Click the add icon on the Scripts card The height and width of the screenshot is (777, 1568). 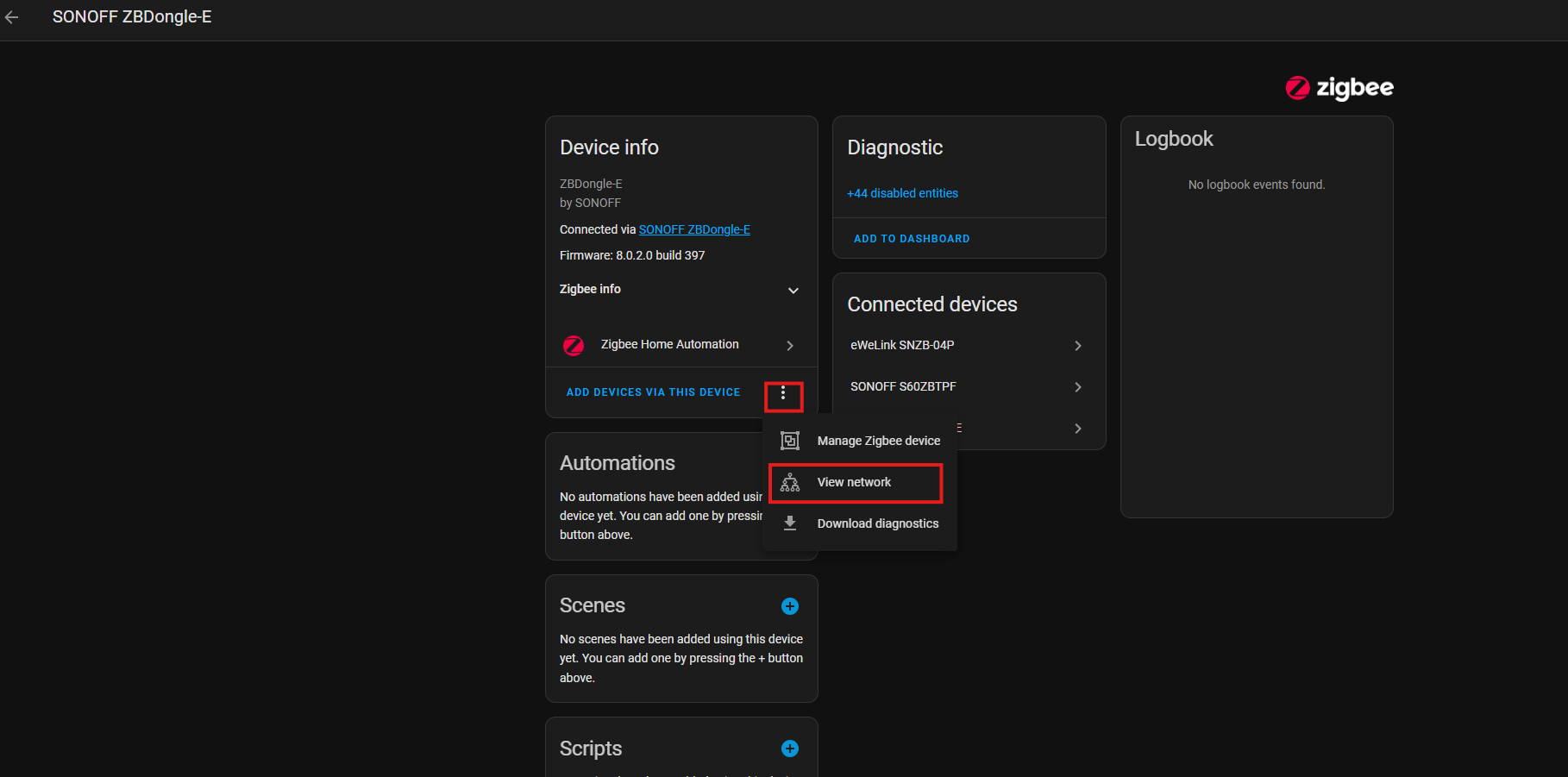tap(789, 749)
